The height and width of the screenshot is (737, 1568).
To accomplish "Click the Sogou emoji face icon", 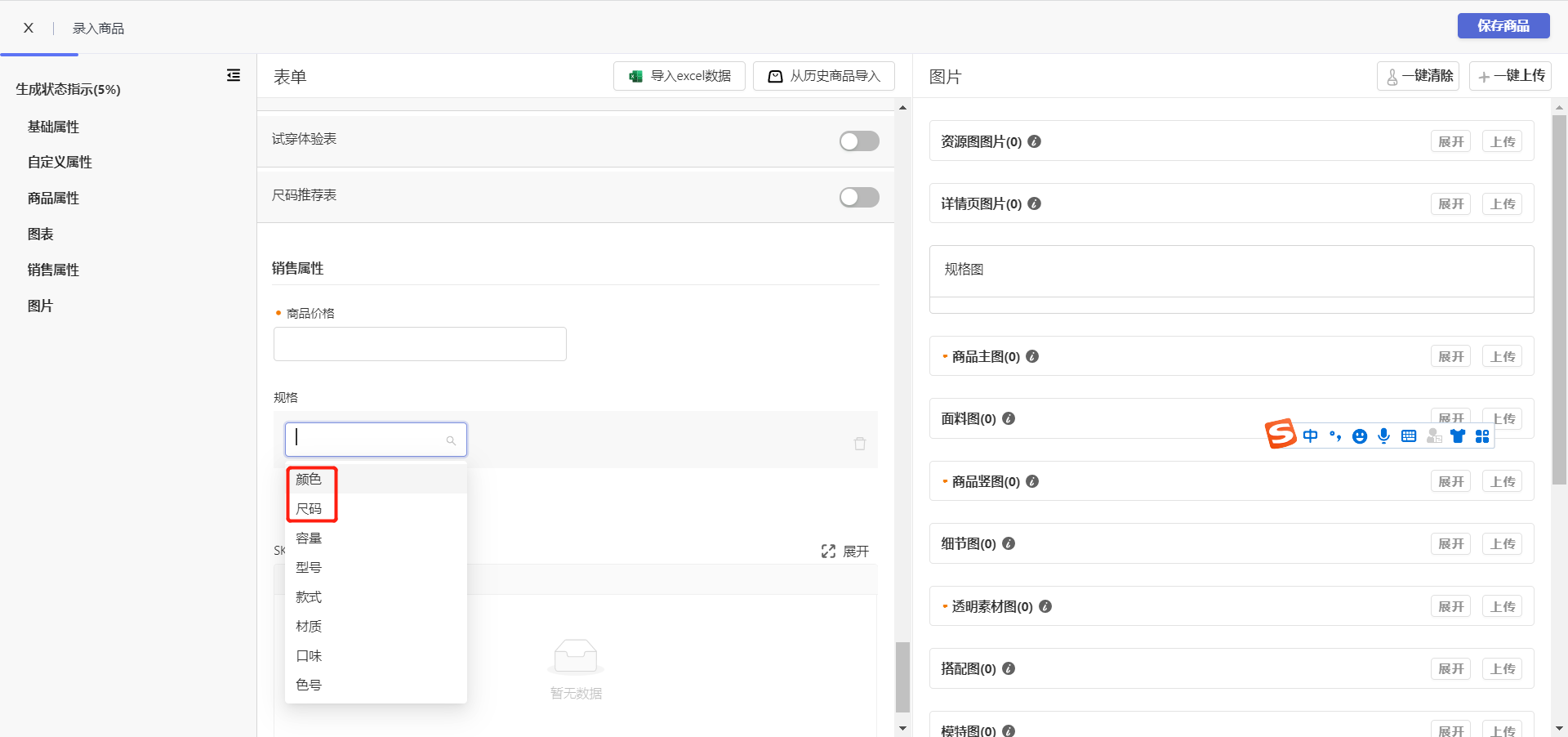I will pos(1359,436).
